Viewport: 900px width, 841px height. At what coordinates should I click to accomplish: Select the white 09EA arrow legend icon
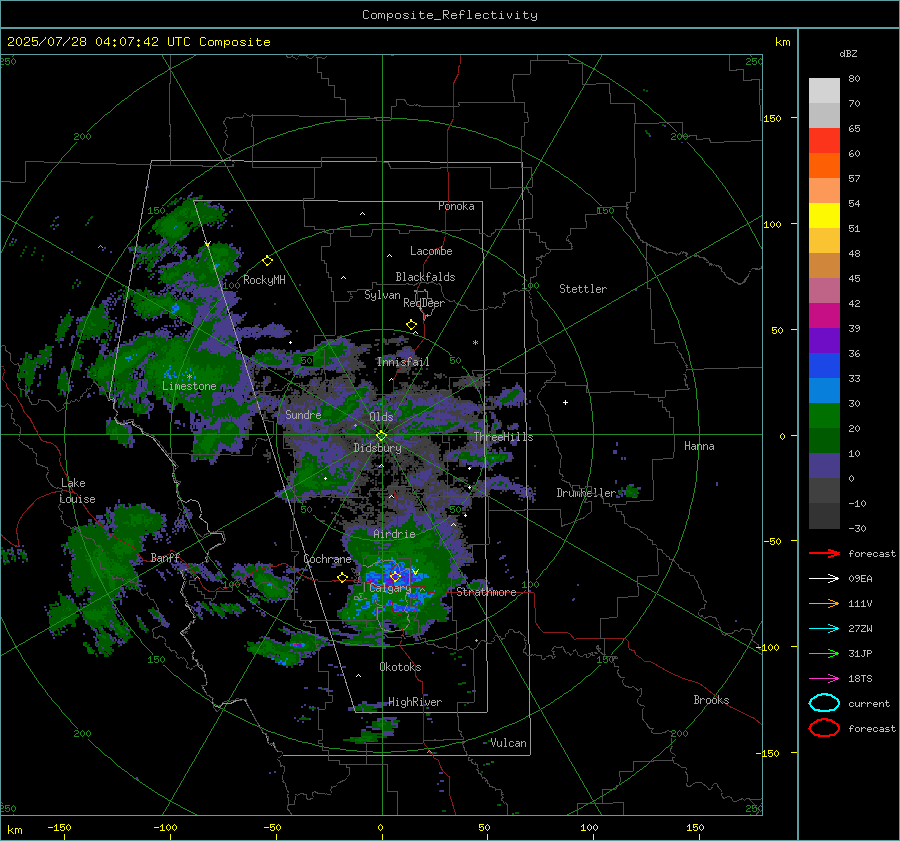pos(824,579)
